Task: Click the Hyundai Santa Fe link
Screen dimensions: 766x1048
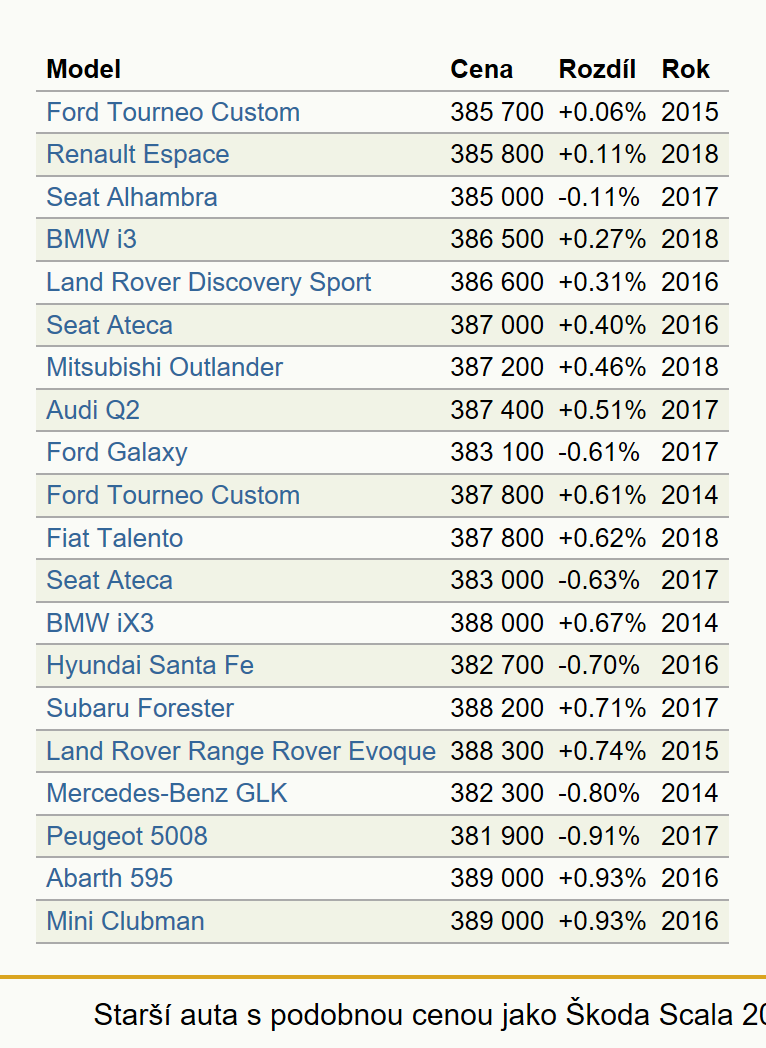Action: click(150, 665)
